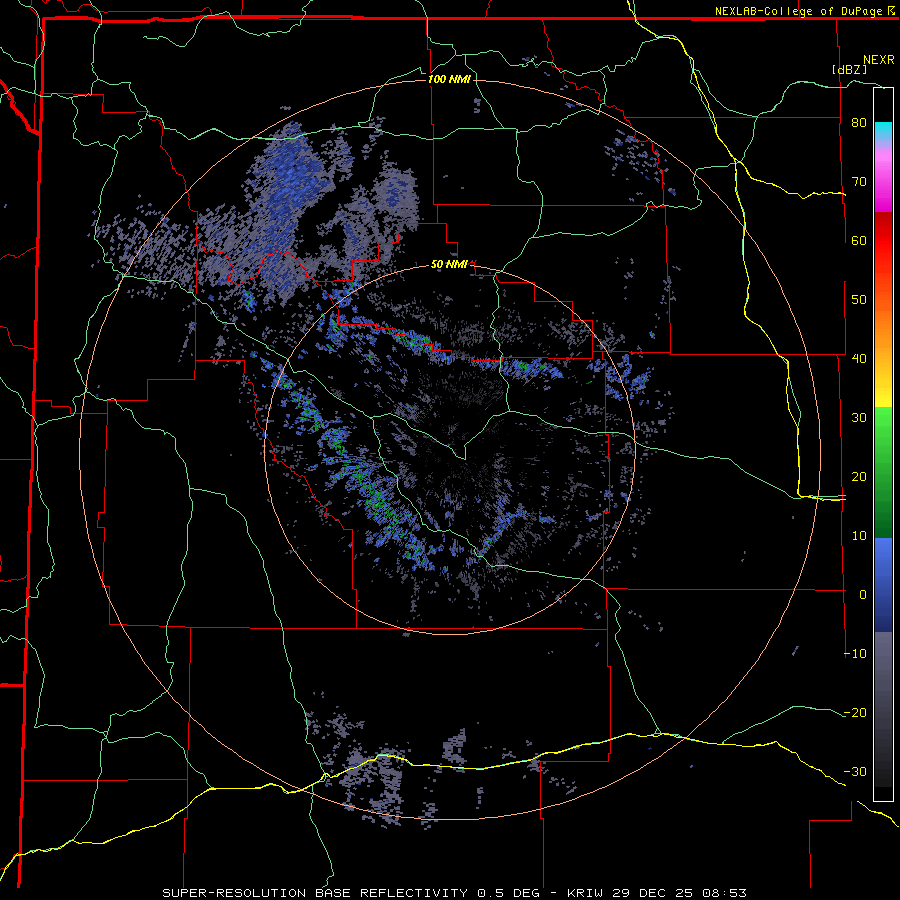Click the 100 NMI range ring label

point(449,79)
